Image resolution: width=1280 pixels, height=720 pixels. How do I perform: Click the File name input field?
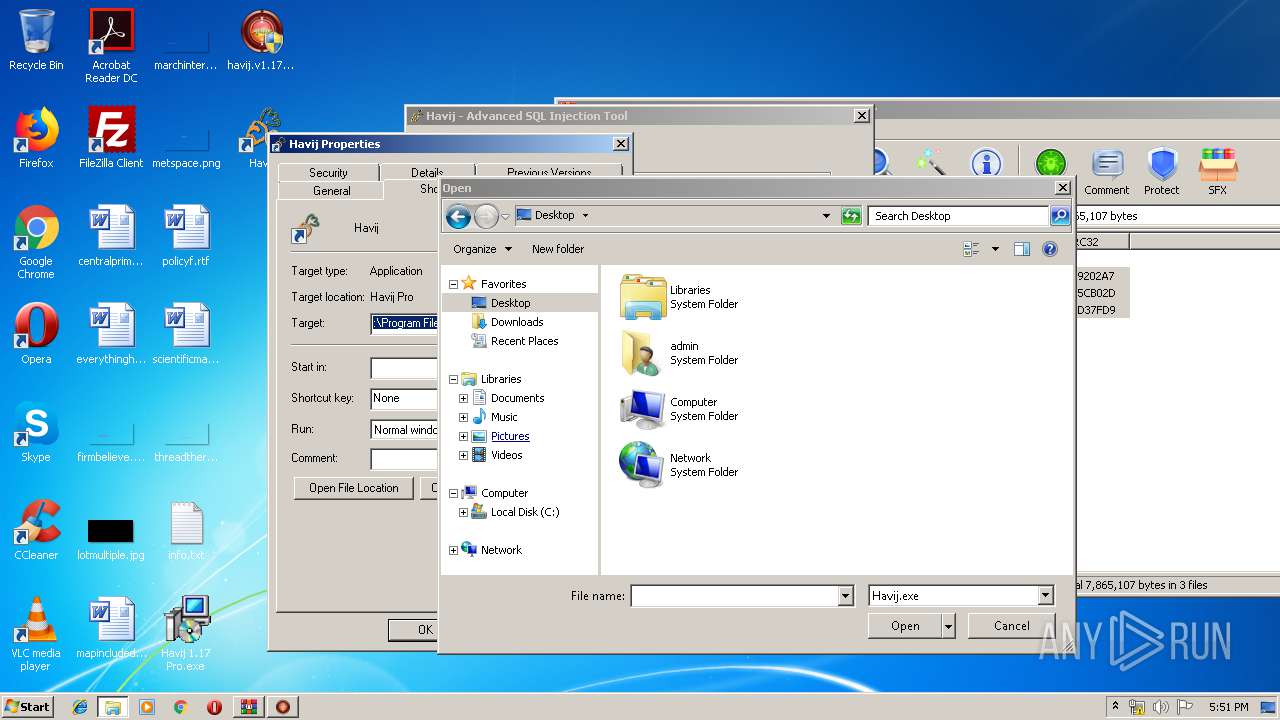click(x=733, y=596)
